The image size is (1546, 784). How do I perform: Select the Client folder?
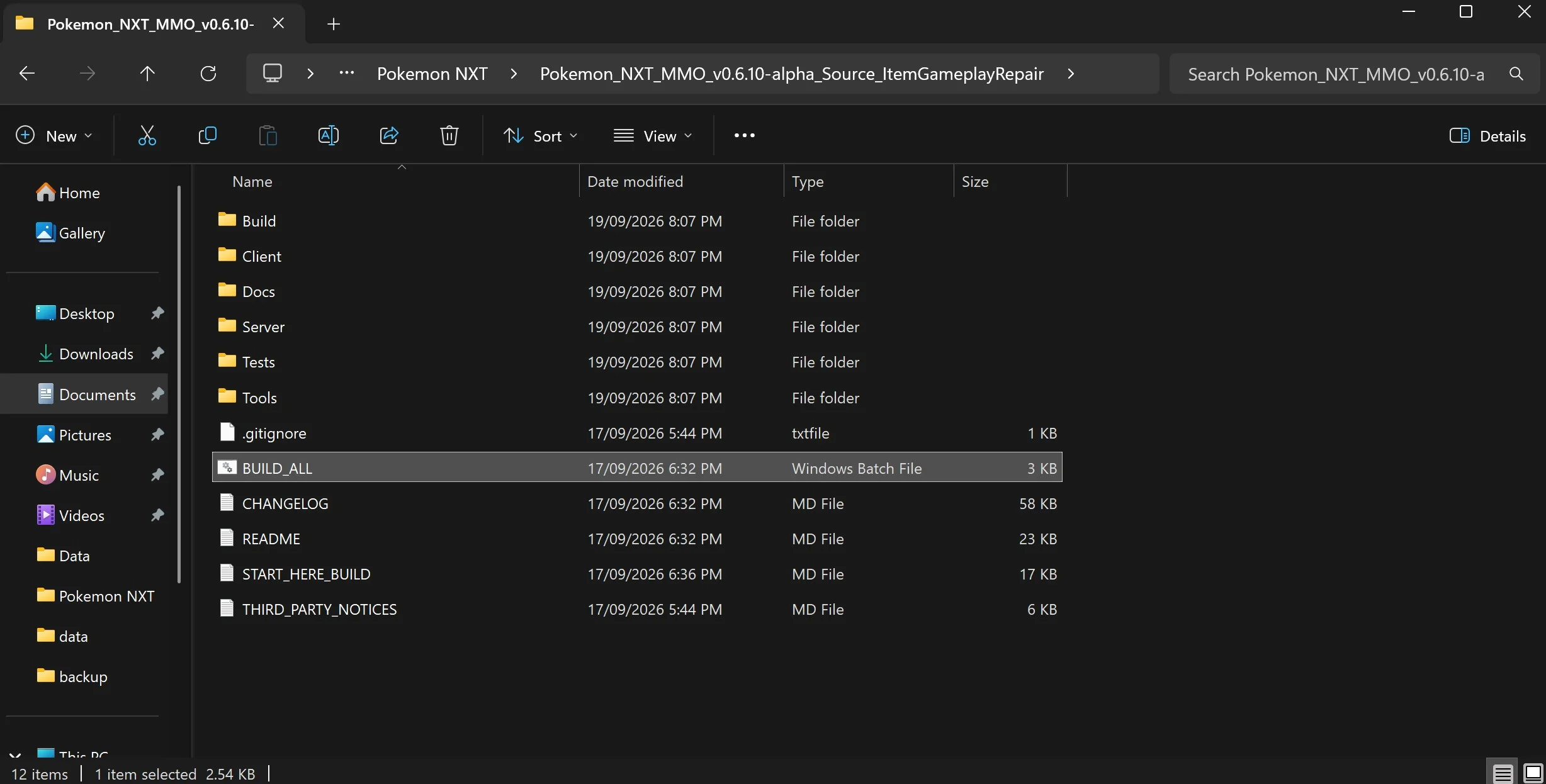(x=637, y=256)
